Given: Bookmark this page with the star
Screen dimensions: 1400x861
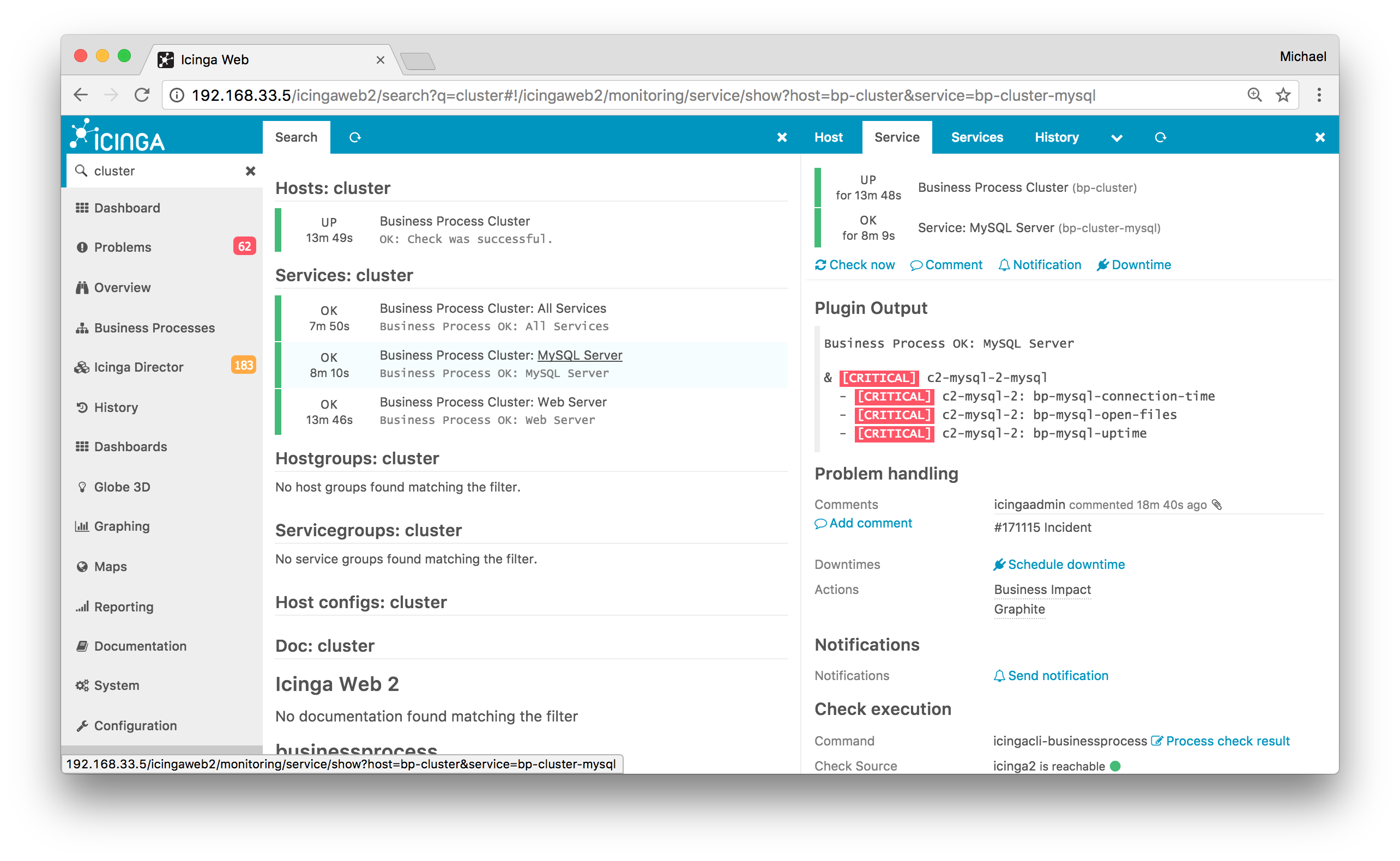Looking at the screenshot, I should 1283,94.
